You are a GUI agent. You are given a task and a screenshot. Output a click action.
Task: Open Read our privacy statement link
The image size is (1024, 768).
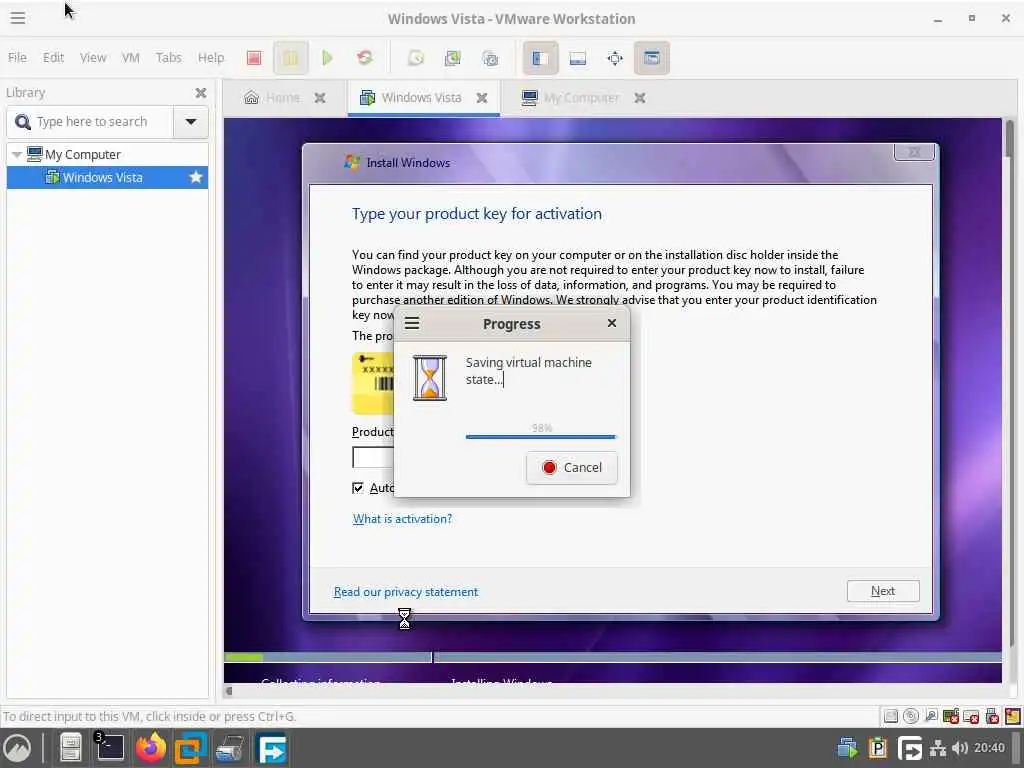click(406, 592)
